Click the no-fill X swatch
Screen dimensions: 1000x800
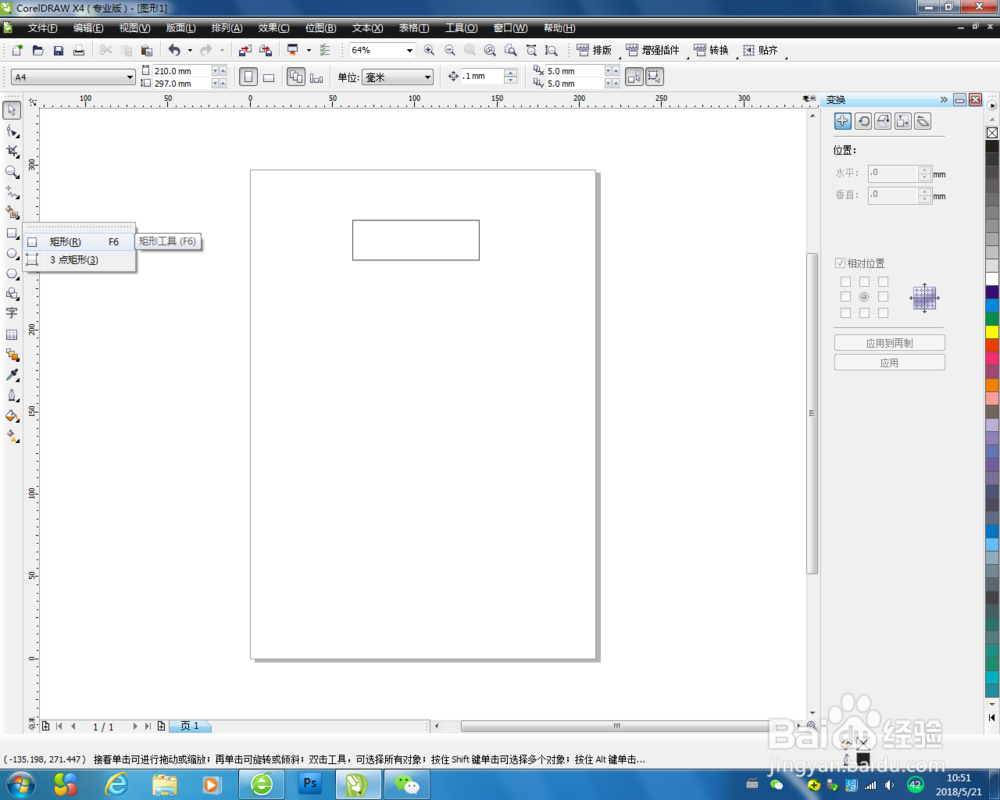click(x=992, y=133)
